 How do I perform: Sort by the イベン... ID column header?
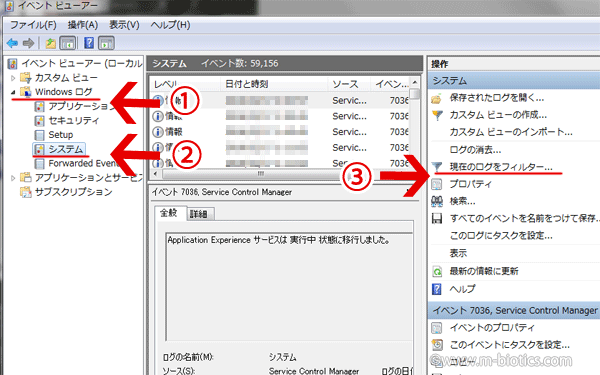pyautogui.click(x=390, y=84)
